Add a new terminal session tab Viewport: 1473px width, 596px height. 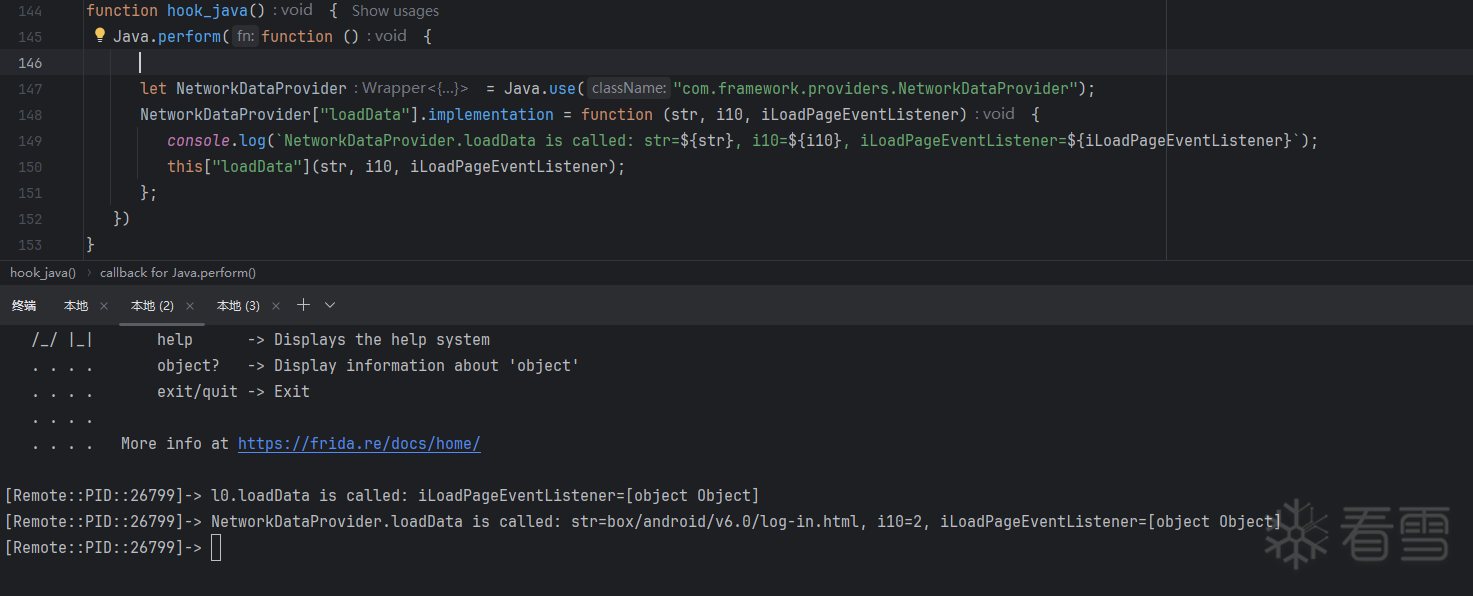click(304, 305)
